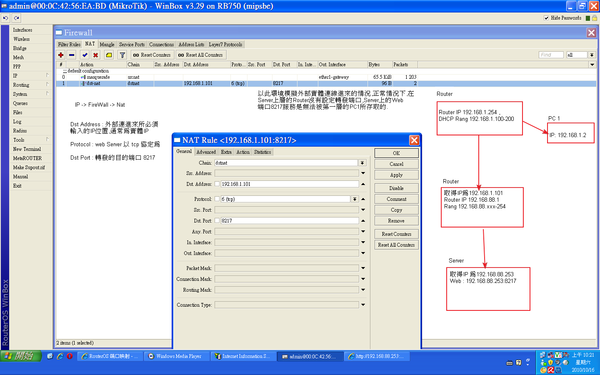Switch to the RouterOS Internet Explorer taskbar item

tap(111, 356)
